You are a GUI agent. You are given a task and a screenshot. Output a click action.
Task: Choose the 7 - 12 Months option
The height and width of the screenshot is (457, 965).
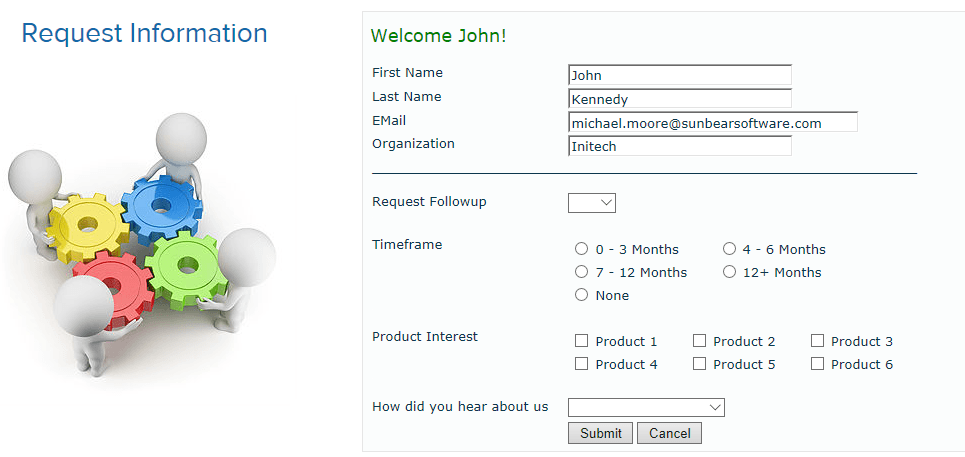[582, 272]
